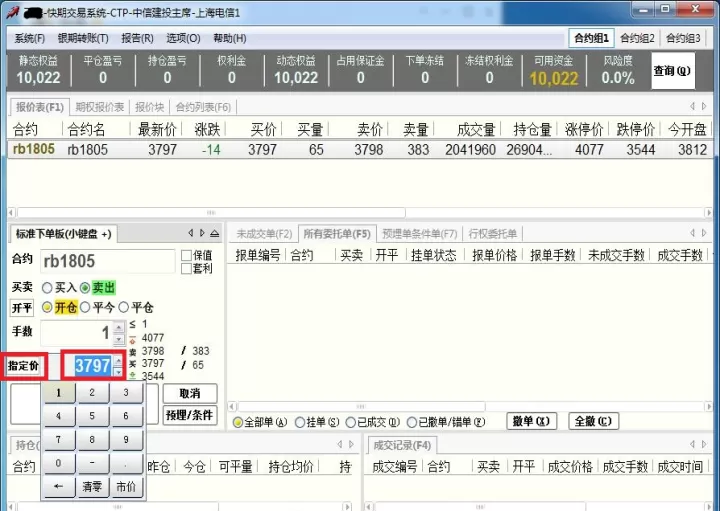Select the 报价表(F1) tab
The image size is (720, 511).
pyautogui.click(x=39, y=107)
